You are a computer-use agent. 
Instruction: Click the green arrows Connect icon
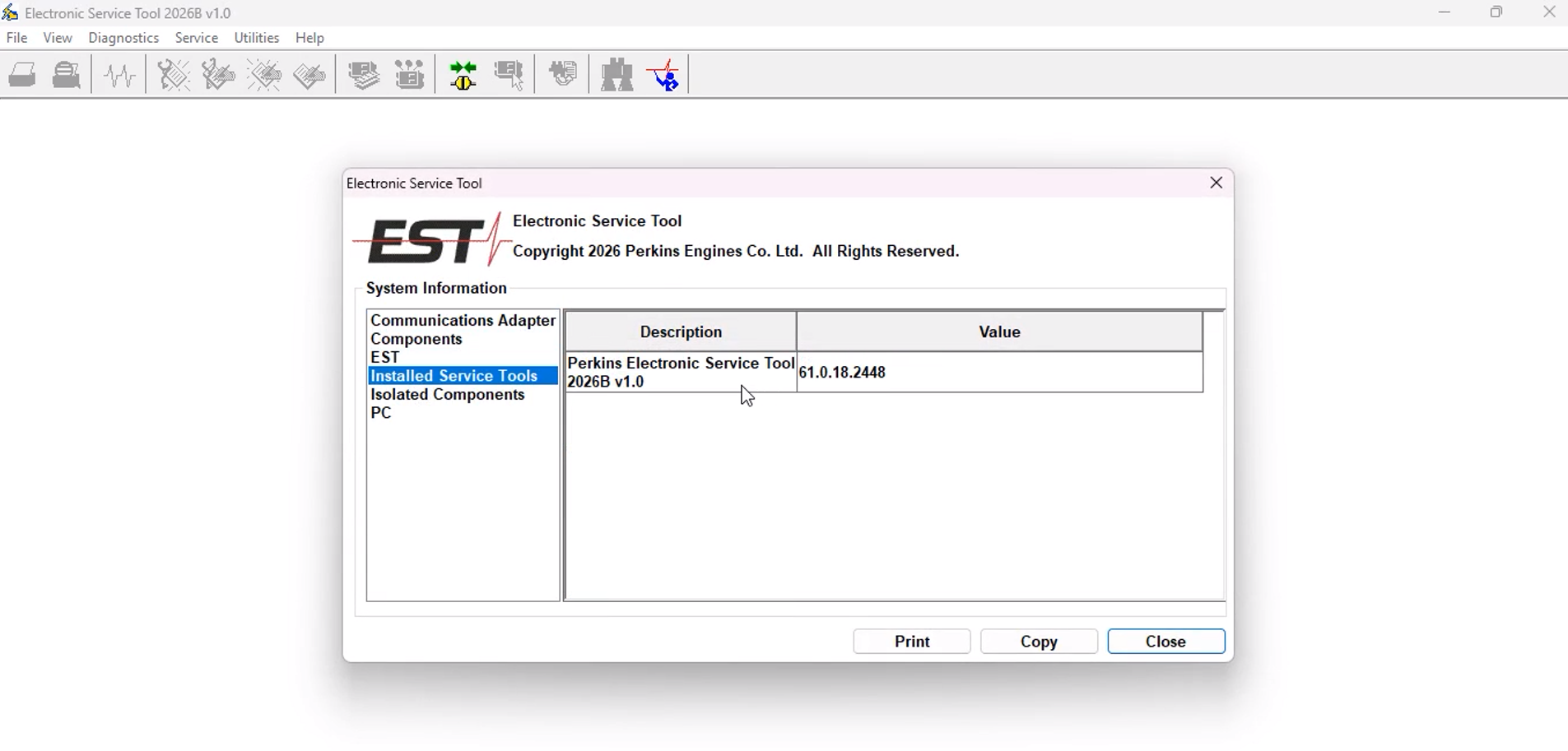point(464,76)
